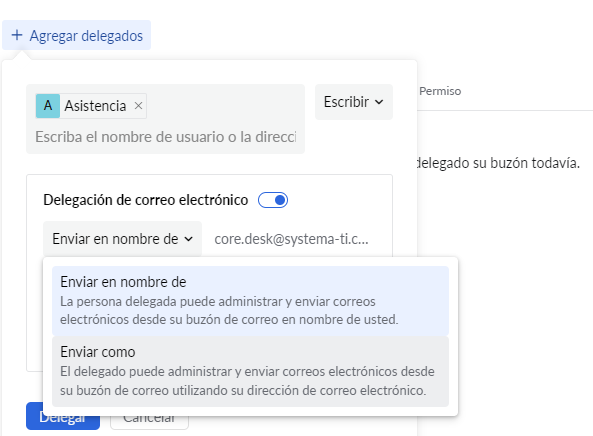The image size is (593, 436).
Task: Click the plus icon beside Agregar delegados
Action: coord(17,35)
